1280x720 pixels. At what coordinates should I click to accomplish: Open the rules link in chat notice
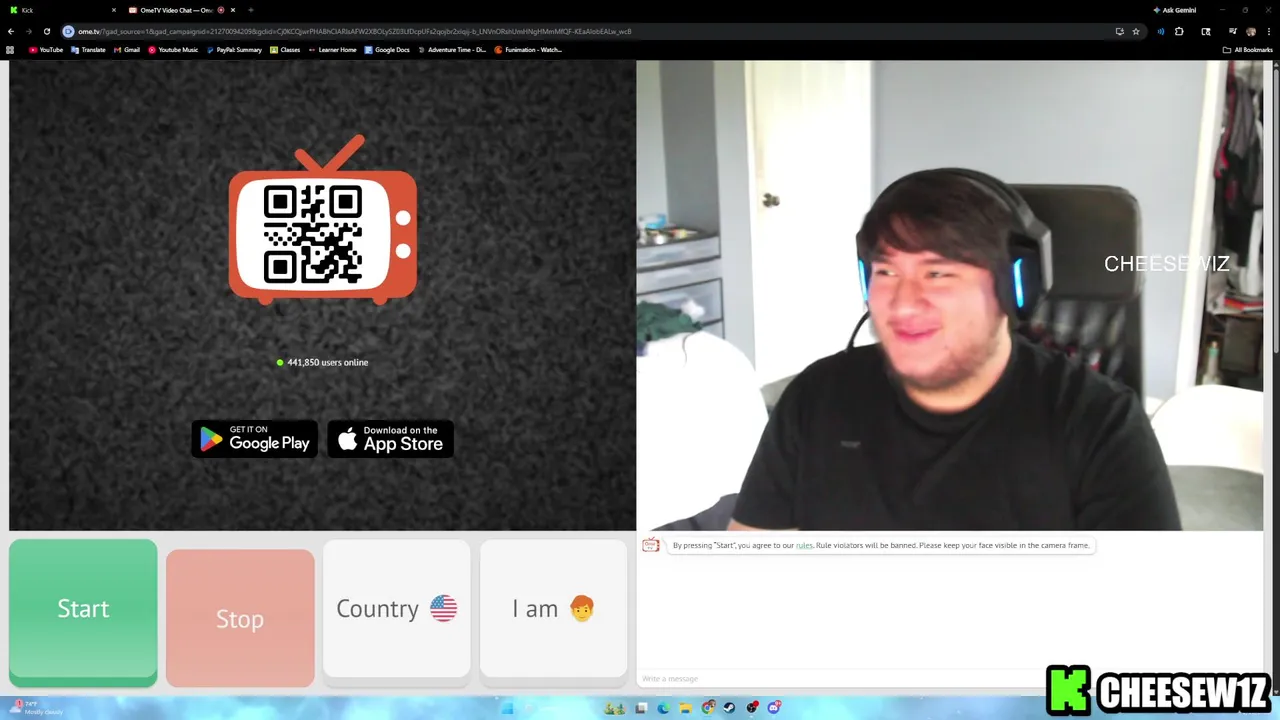(x=804, y=545)
